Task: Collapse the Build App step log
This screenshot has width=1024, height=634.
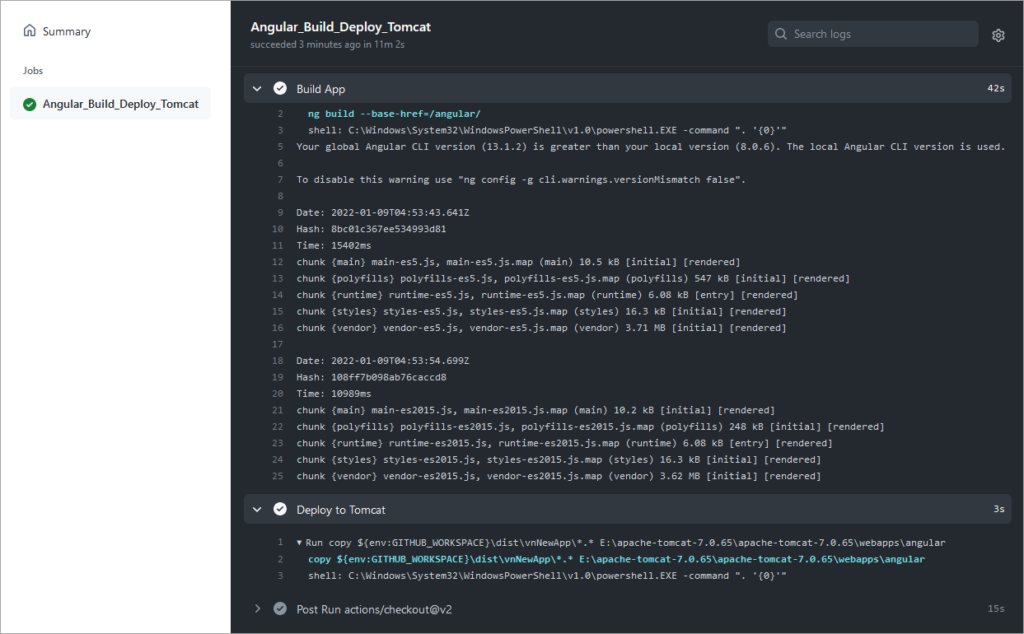Action: tap(257, 87)
